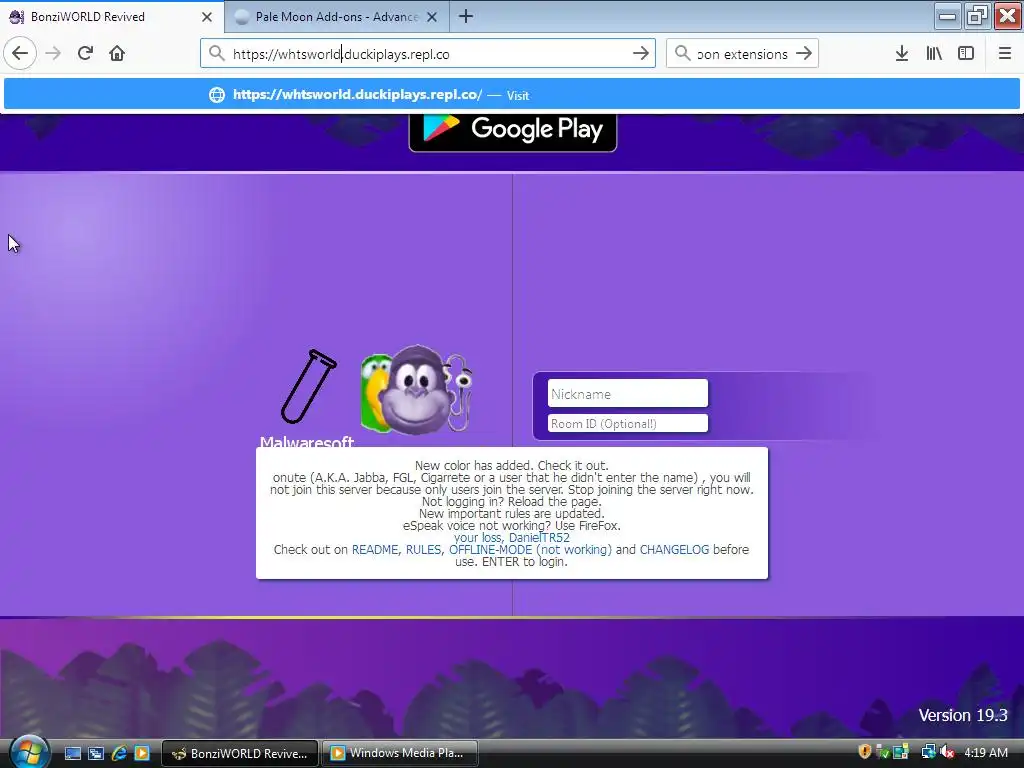Screen dimensions: 1024x768
Task: Reload the current page
Action: [86, 53]
